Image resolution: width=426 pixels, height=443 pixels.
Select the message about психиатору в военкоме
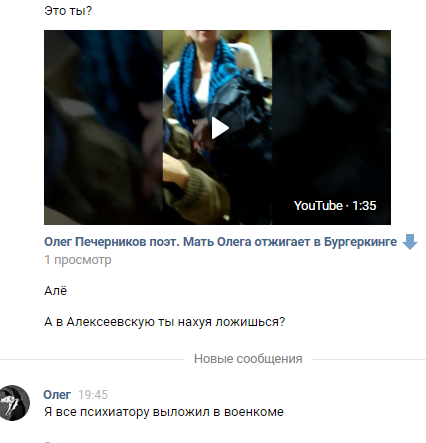[164, 412]
